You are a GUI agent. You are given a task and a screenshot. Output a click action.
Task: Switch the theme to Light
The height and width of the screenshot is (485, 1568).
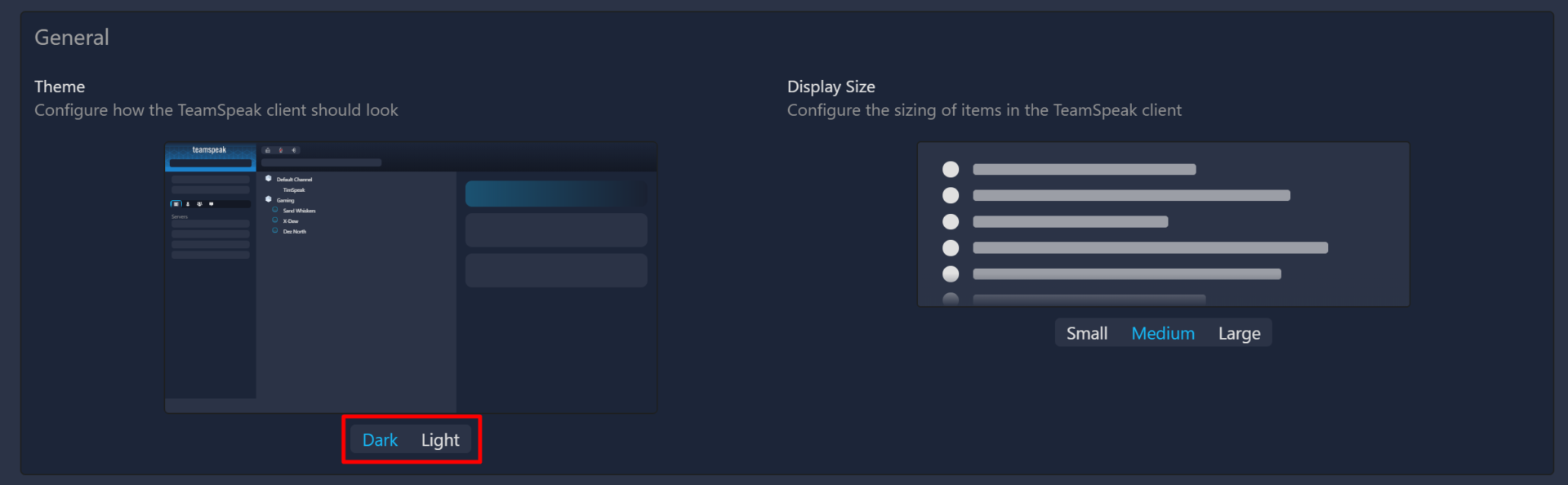[x=440, y=439]
